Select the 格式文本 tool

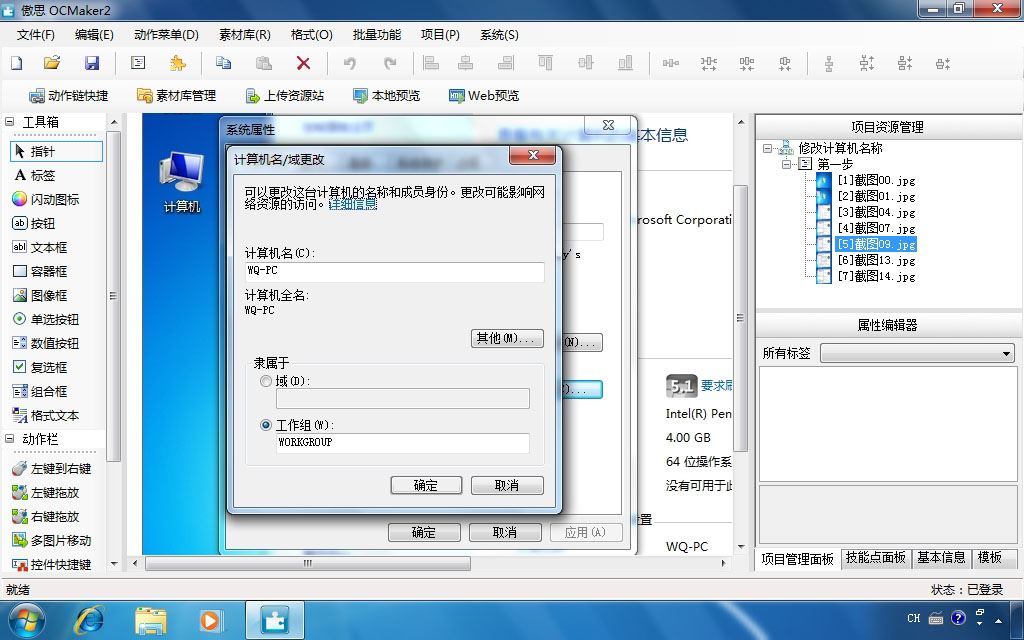[x=46, y=415]
